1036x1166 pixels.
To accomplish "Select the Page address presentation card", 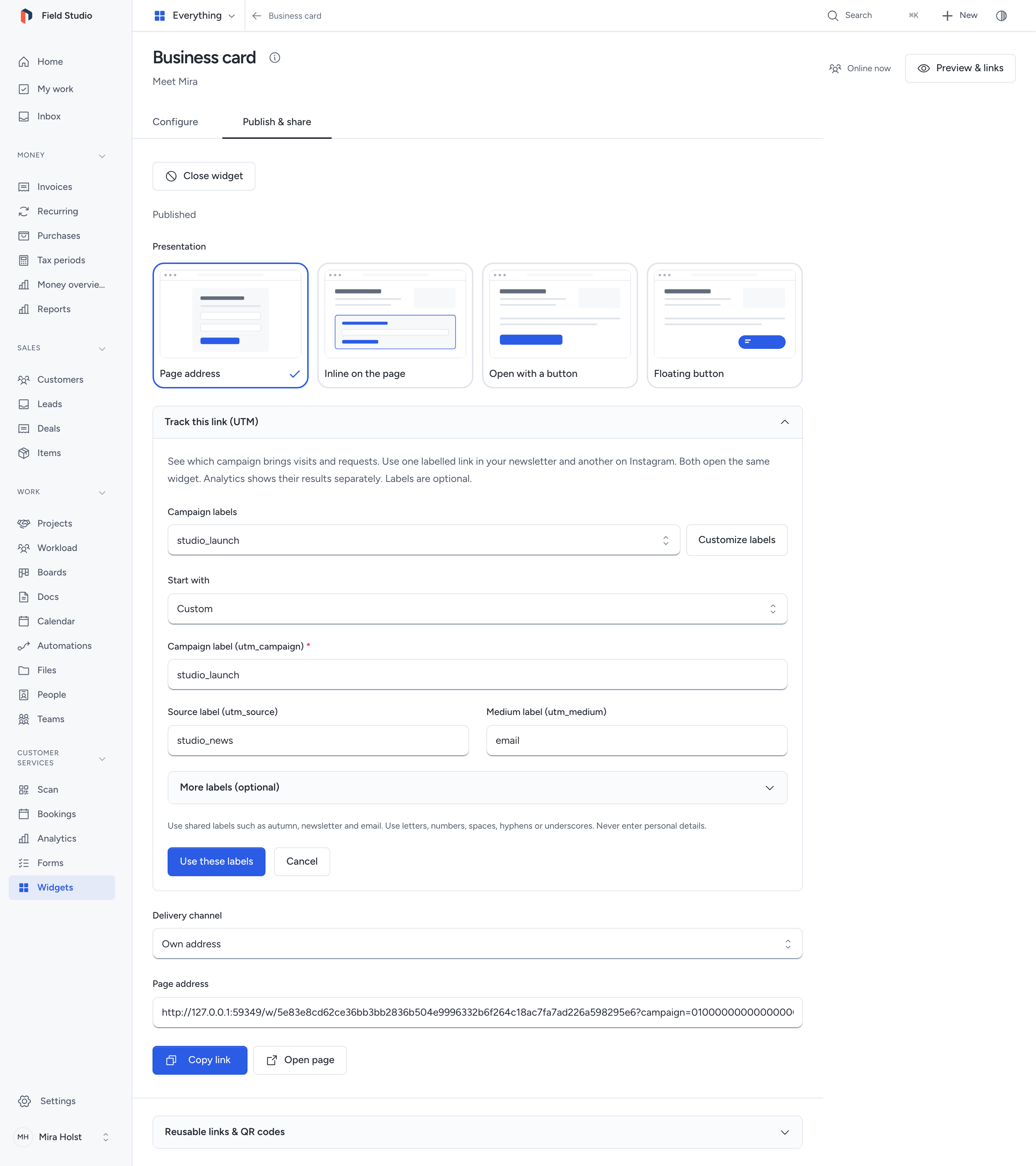I will pyautogui.click(x=231, y=325).
